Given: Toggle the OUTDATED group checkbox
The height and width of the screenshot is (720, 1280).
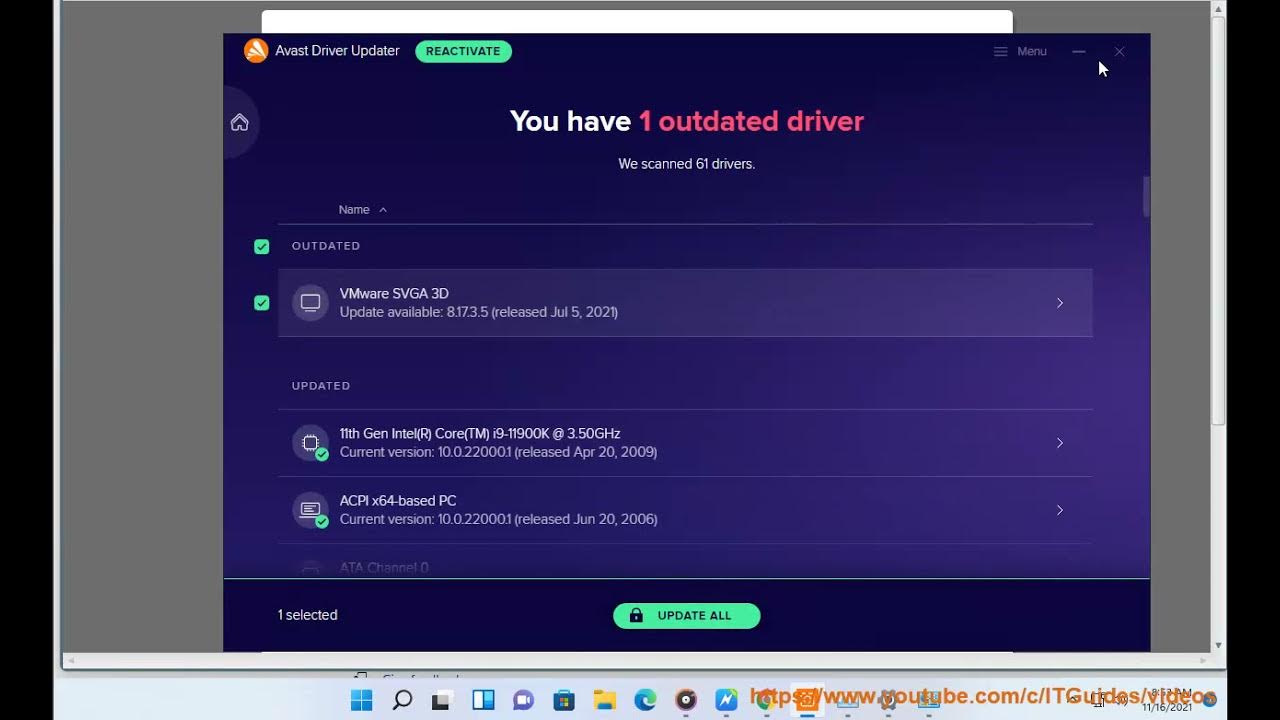Looking at the screenshot, I should coord(262,246).
